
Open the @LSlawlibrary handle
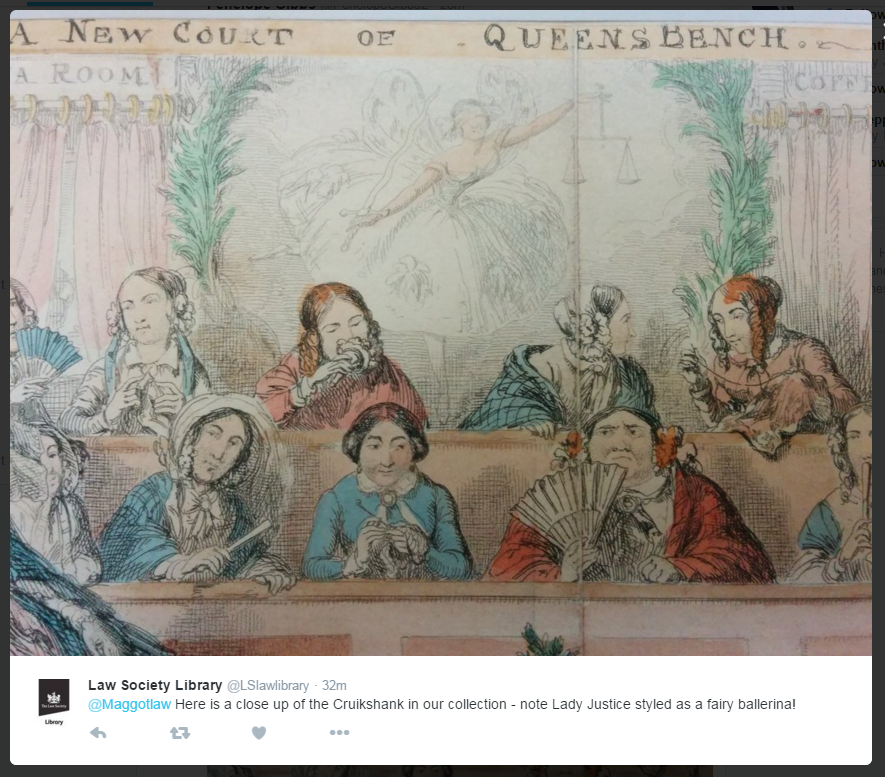pos(268,686)
